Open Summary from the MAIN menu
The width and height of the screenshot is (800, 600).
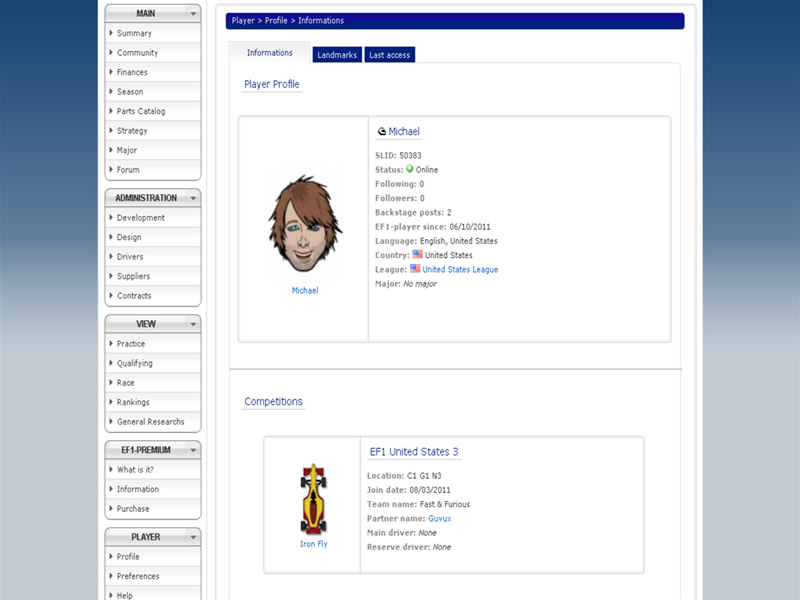point(135,33)
